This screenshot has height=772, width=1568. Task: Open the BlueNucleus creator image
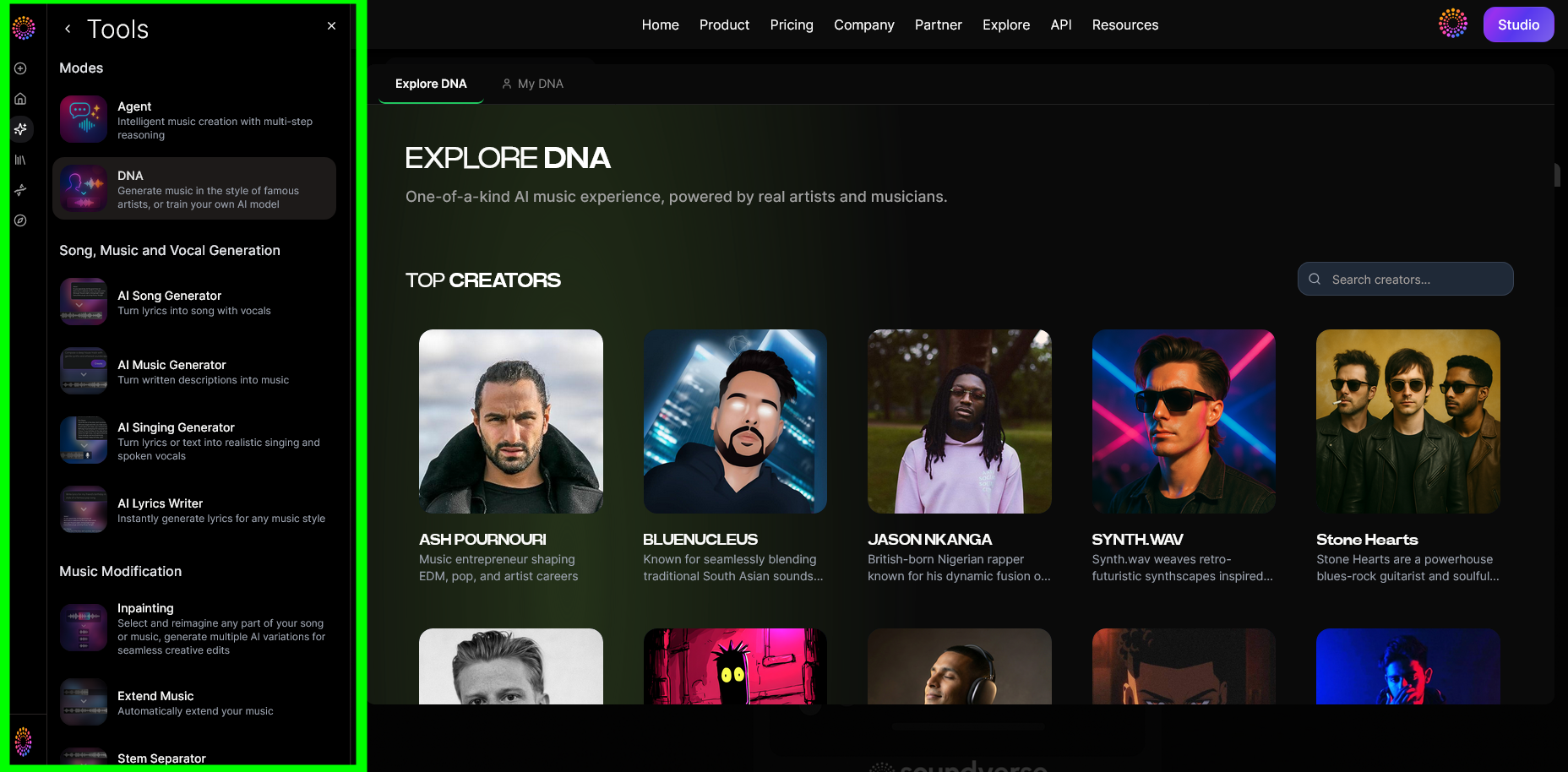pos(735,421)
